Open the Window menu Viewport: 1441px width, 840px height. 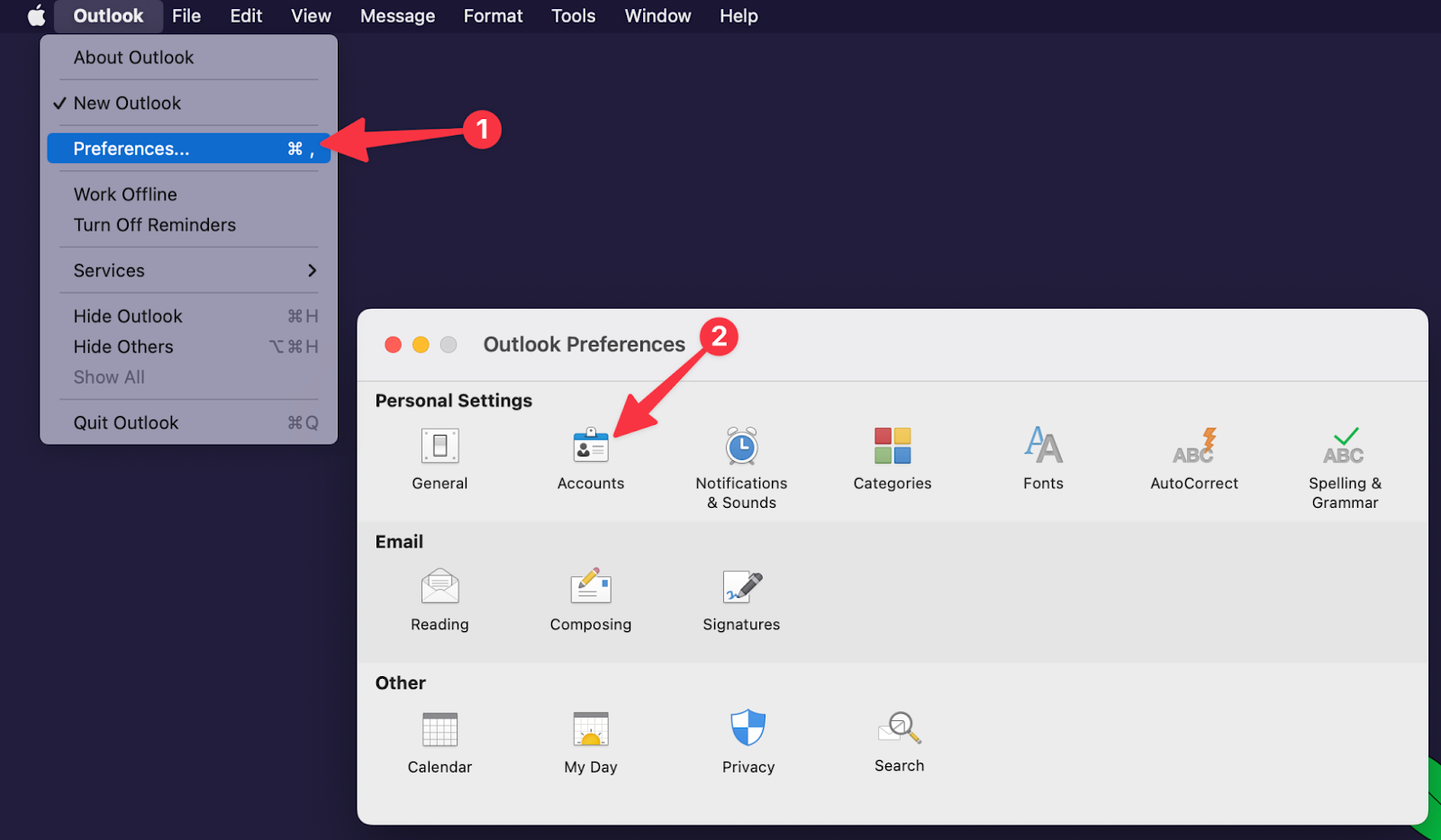click(x=657, y=15)
